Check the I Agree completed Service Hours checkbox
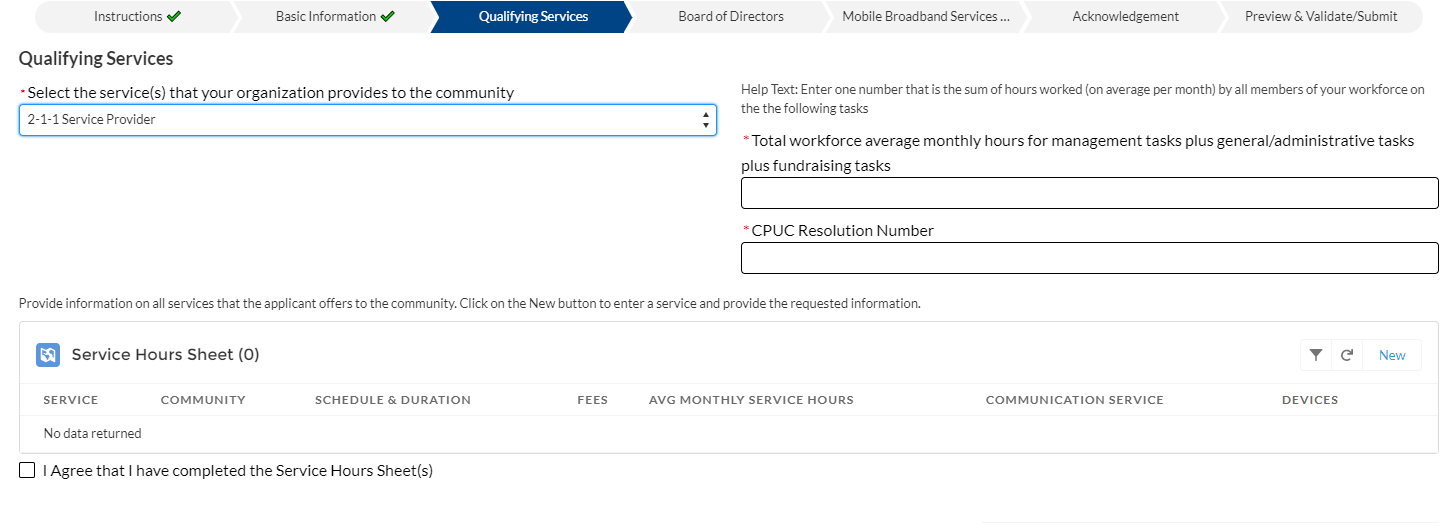This screenshot has width=1446, height=530. click(27, 470)
